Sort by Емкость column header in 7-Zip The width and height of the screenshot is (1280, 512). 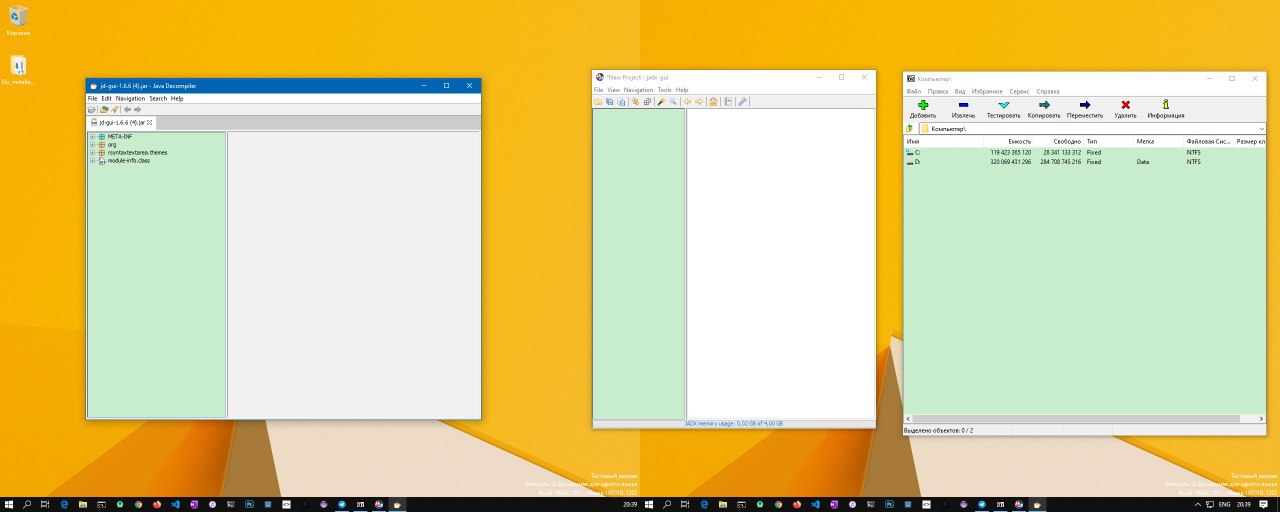click(x=1010, y=141)
